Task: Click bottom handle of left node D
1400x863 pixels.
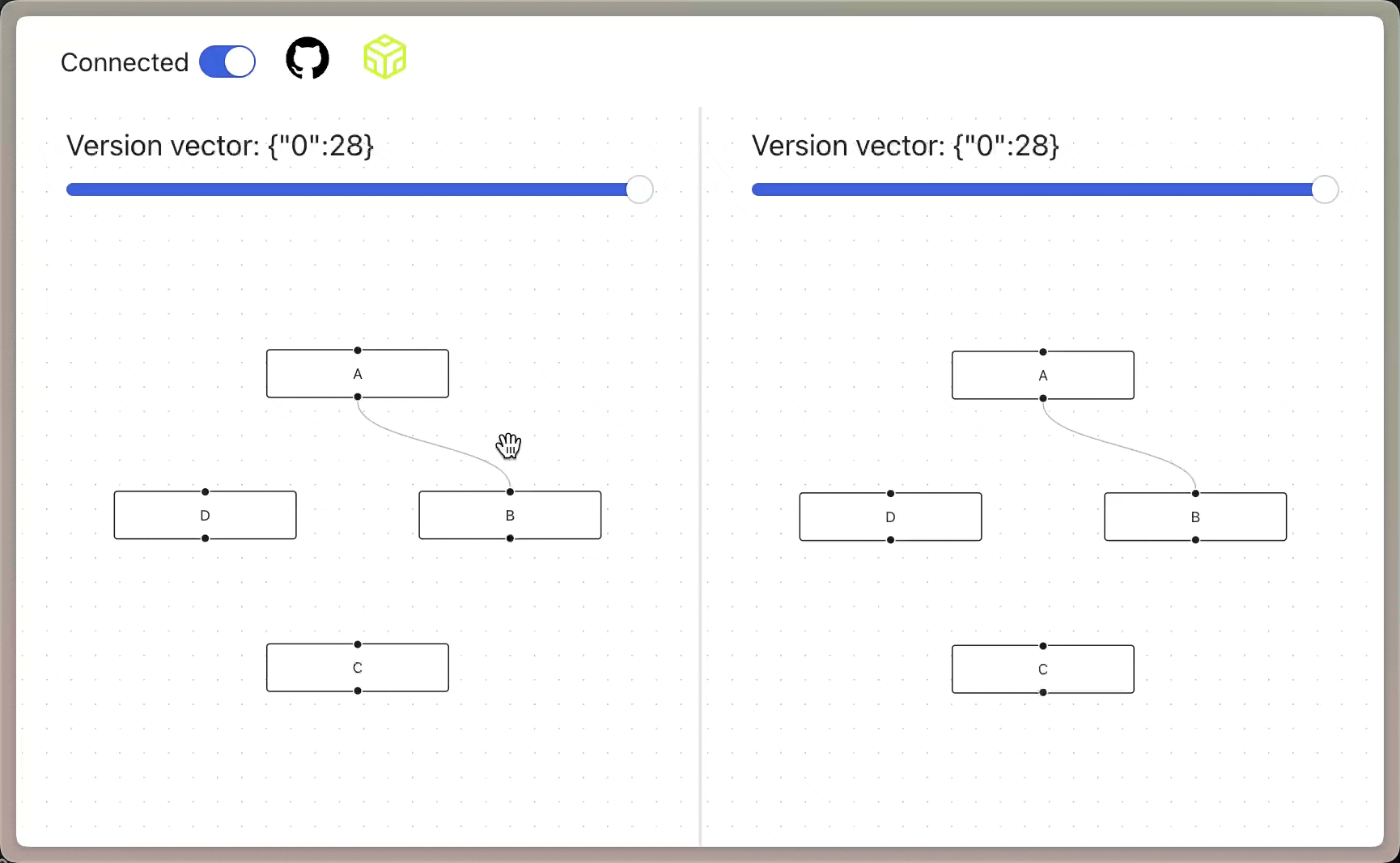Action: click(206, 538)
